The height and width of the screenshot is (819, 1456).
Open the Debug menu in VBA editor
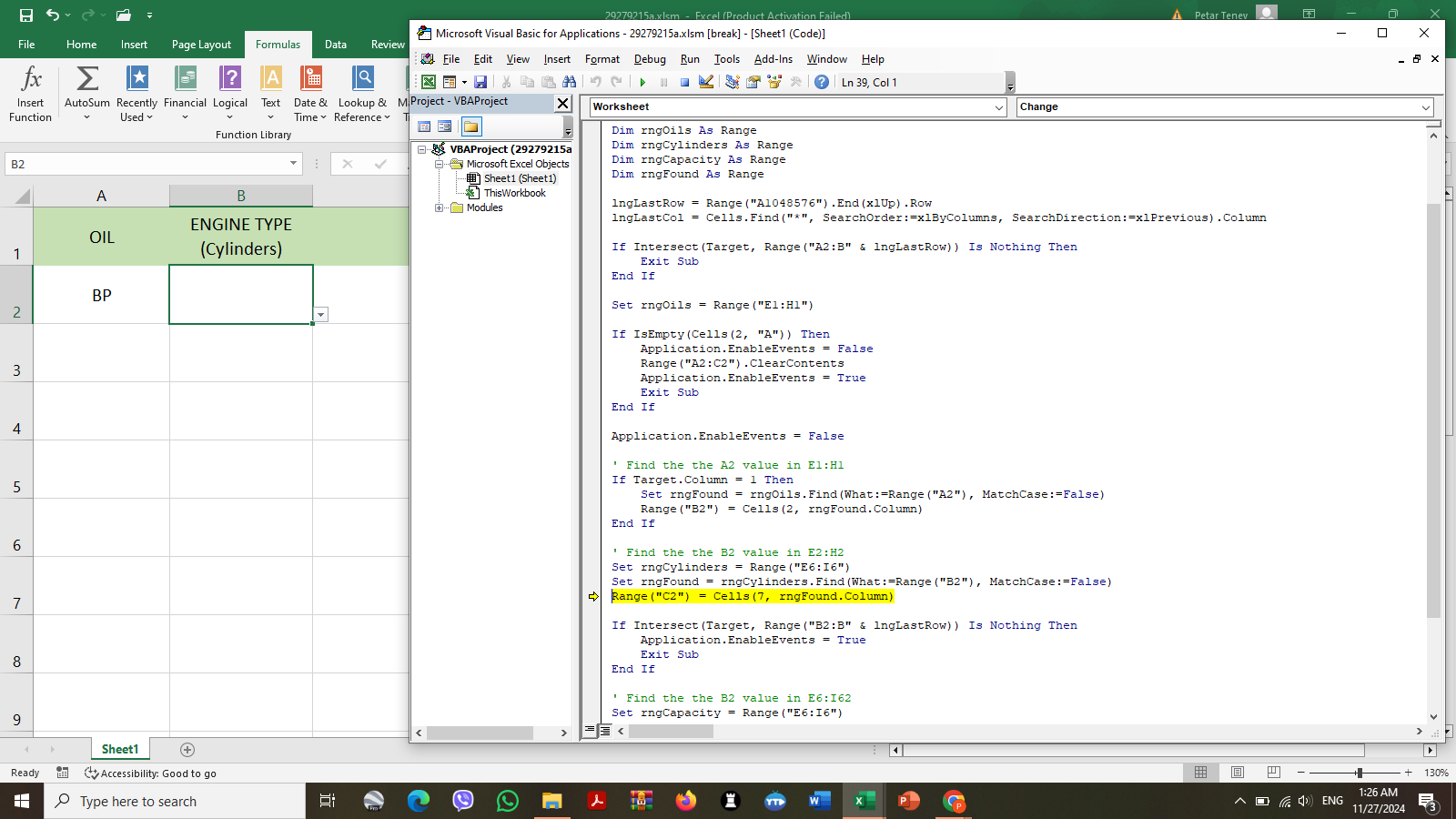point(650,59)
